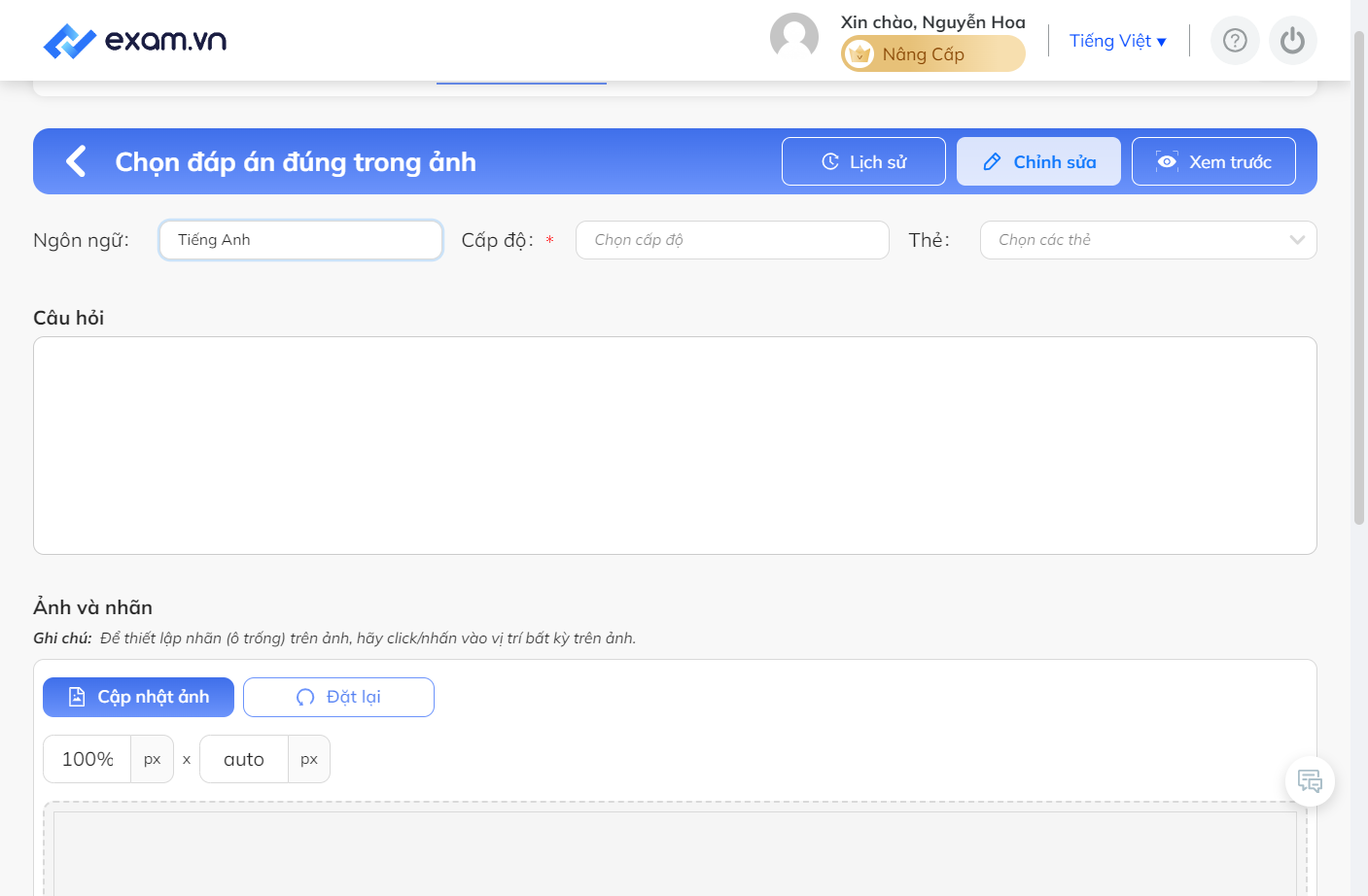Click the Nâng Cấp upgrade button

point(933,54)
